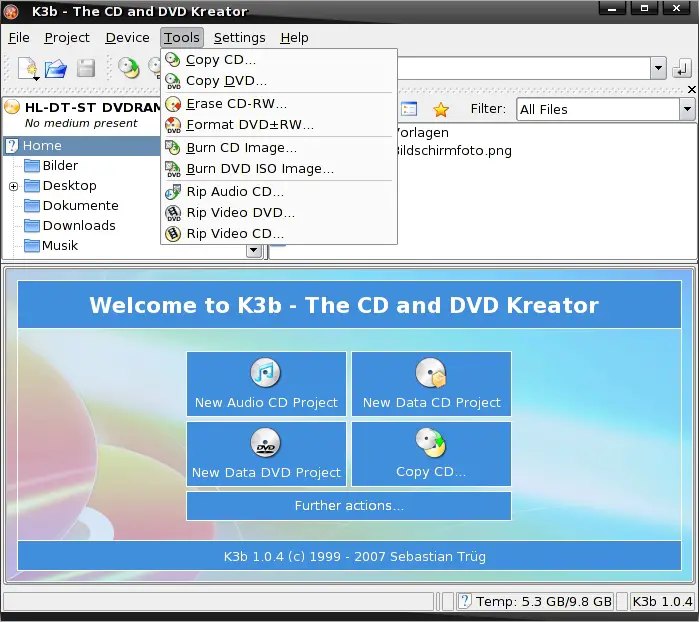
Task: Click the Copy CD... welcome label
Action: (x=431, y=472)
